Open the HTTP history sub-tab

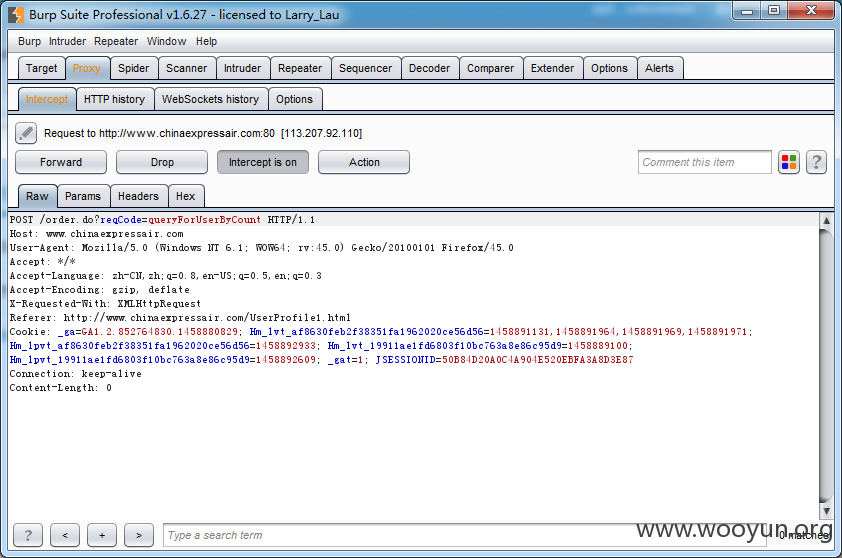click(x=114, y=99)
